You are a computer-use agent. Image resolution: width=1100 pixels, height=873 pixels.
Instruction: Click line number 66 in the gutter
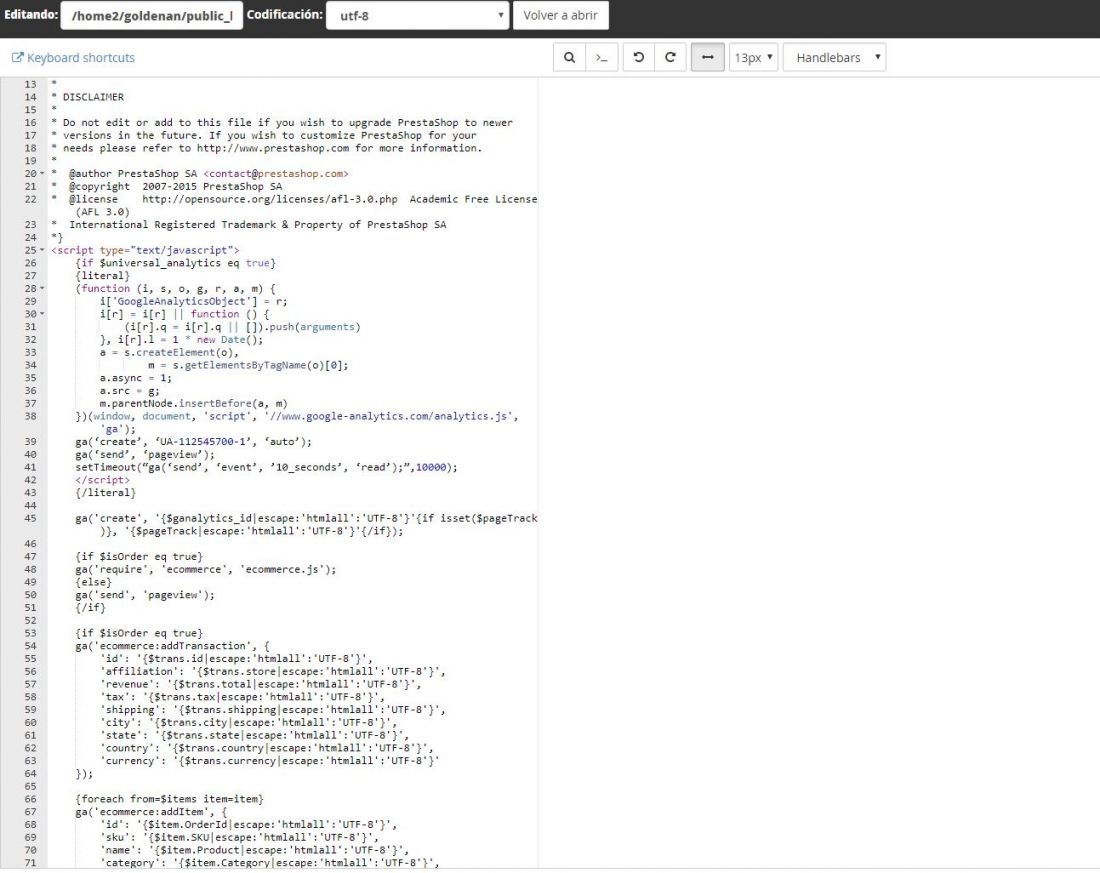[30, 799]
